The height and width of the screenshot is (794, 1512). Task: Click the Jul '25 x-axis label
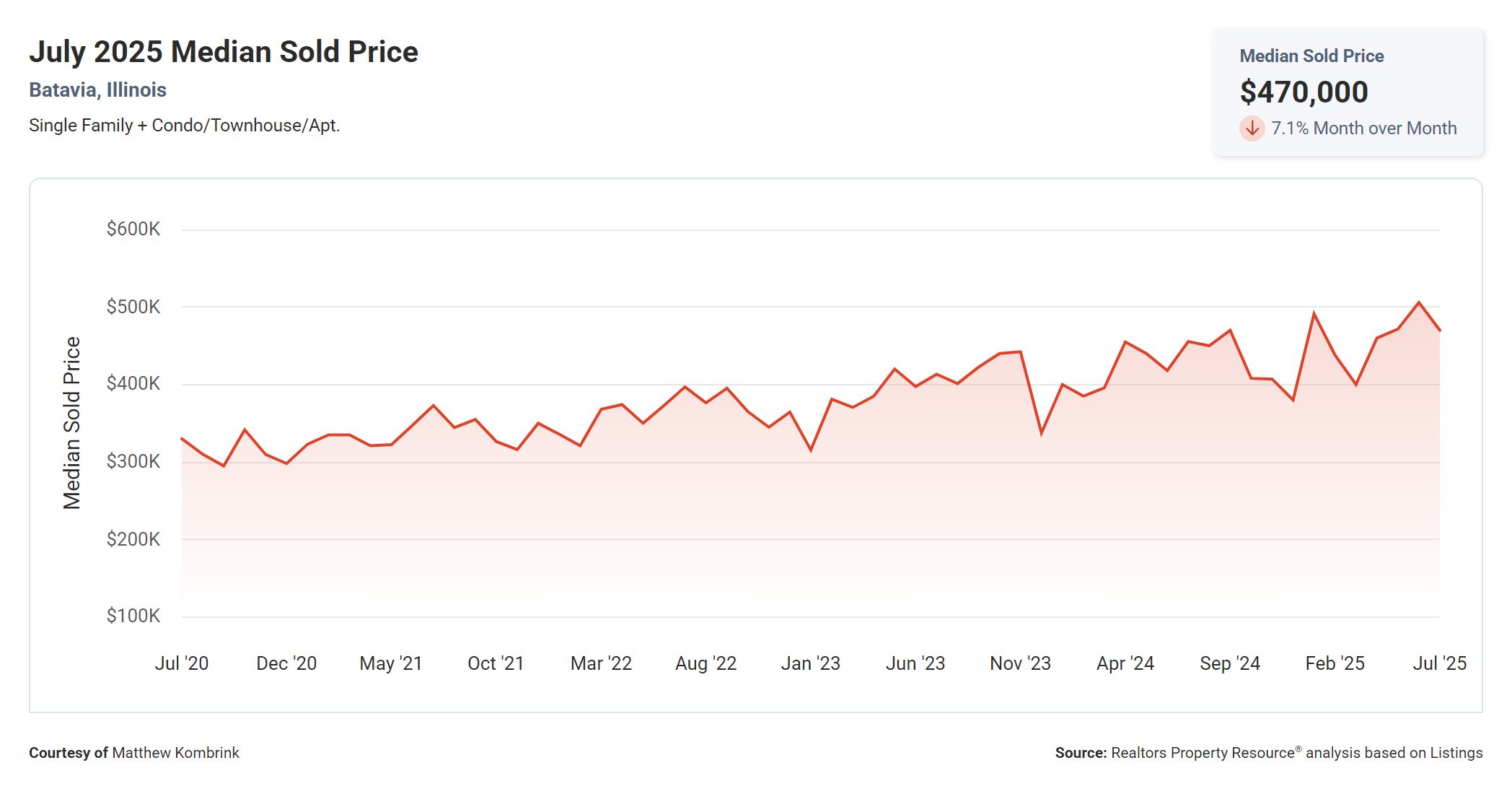(x=1439, y=663)
